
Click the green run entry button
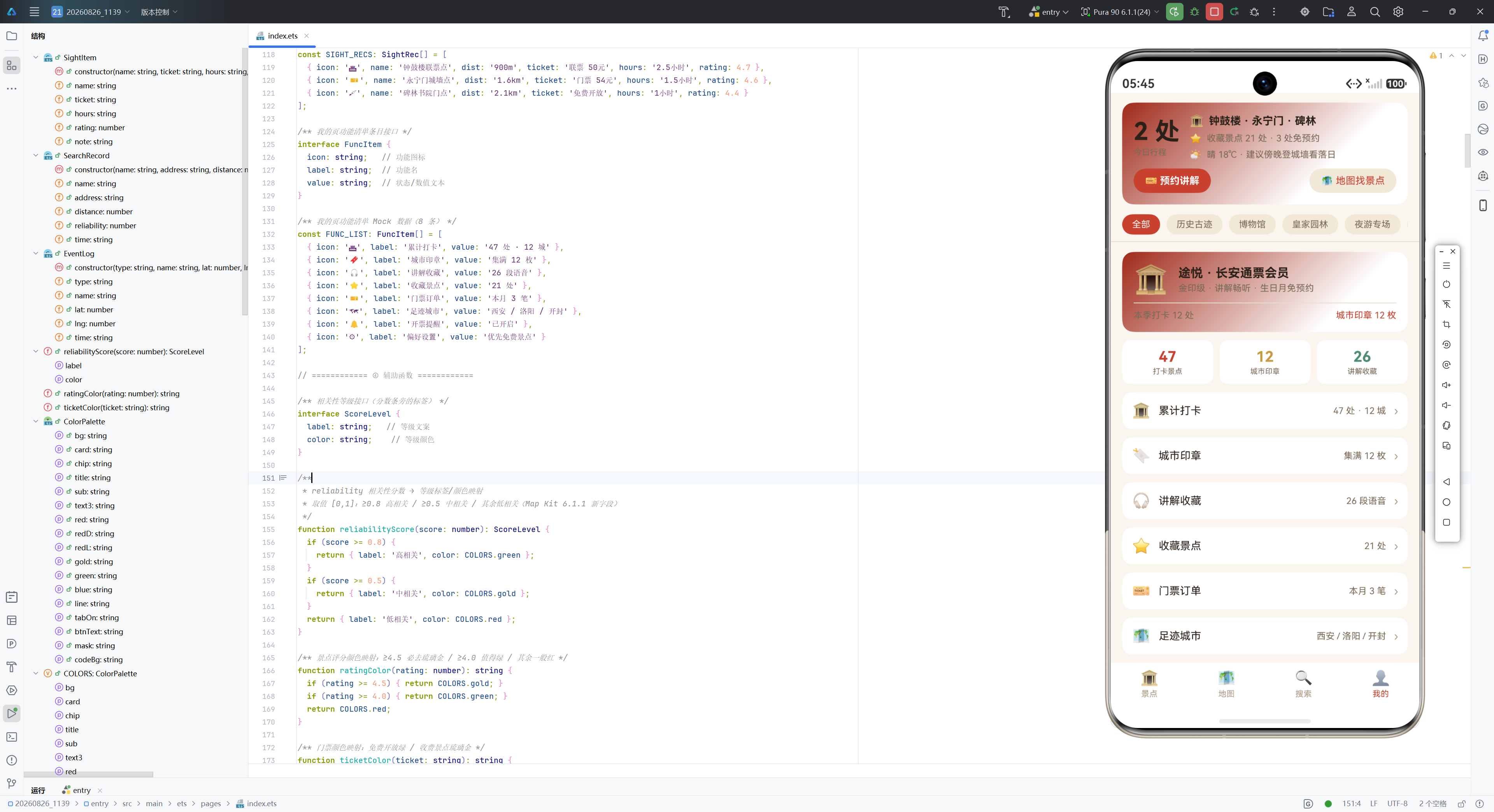coord(1174,12)
